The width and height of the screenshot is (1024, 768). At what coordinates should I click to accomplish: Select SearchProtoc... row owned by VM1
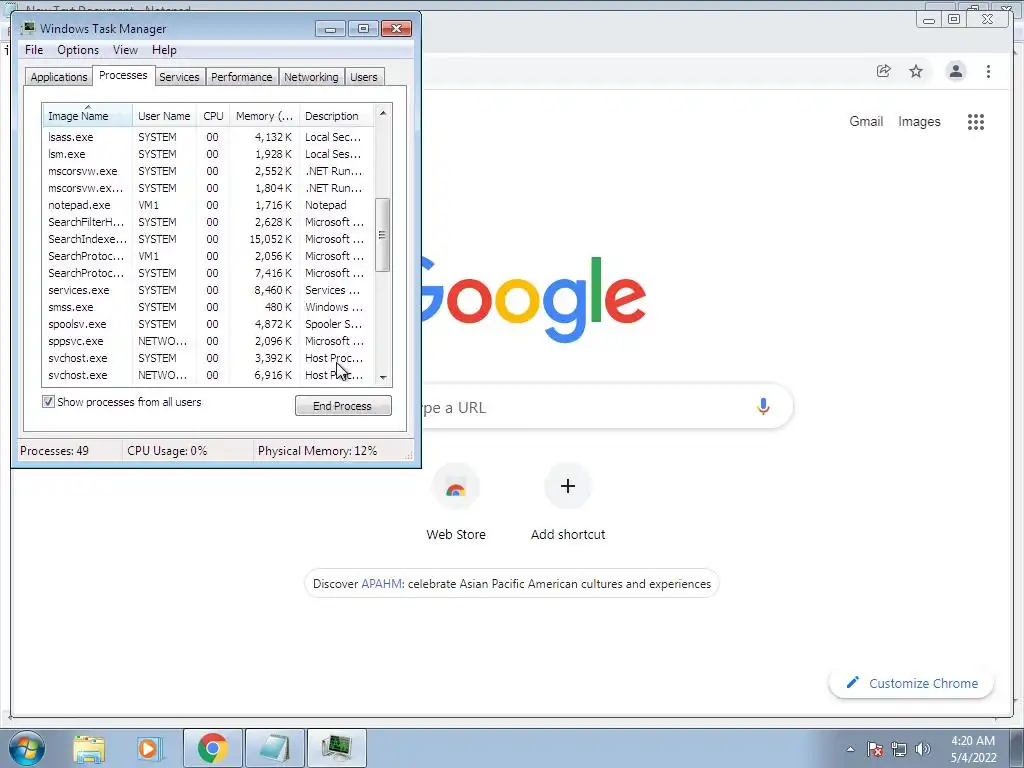coord(208,256)
